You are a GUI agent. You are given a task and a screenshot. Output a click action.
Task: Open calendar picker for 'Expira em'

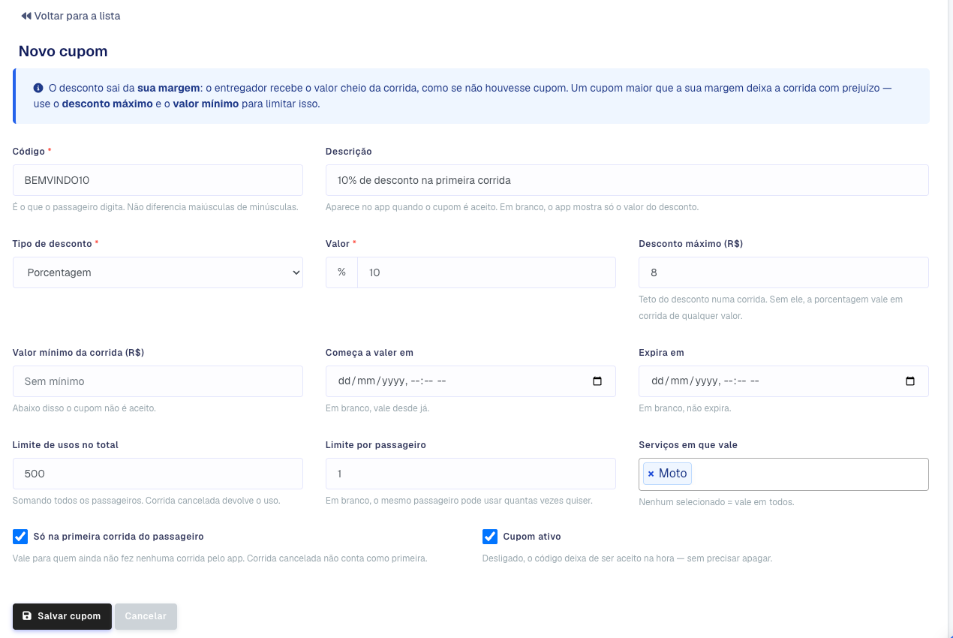(x=910, y=381)
